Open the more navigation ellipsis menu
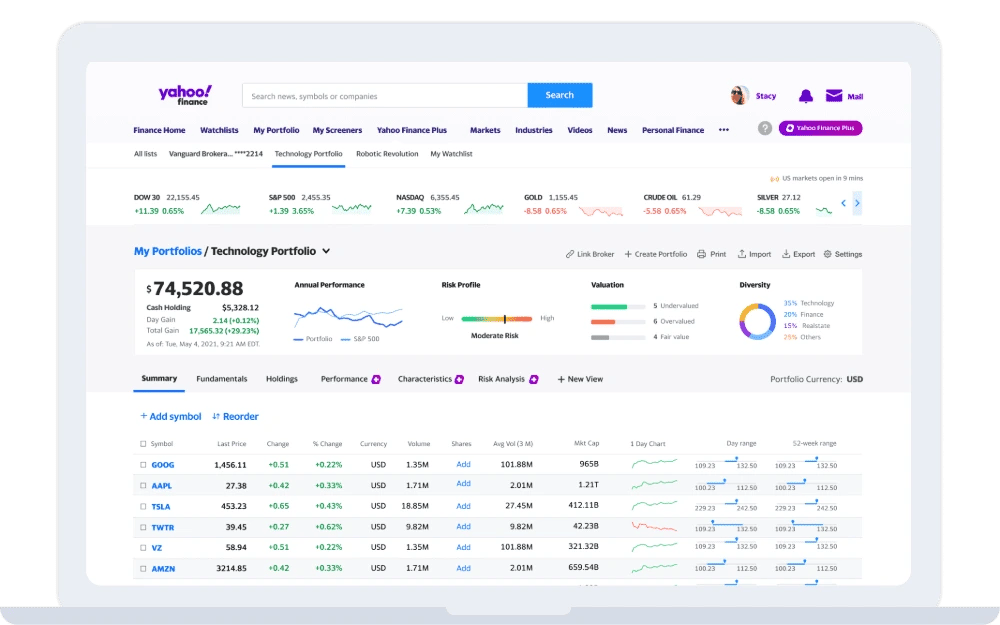This screenshot has height=625, width=1000. tap(724, 130)
